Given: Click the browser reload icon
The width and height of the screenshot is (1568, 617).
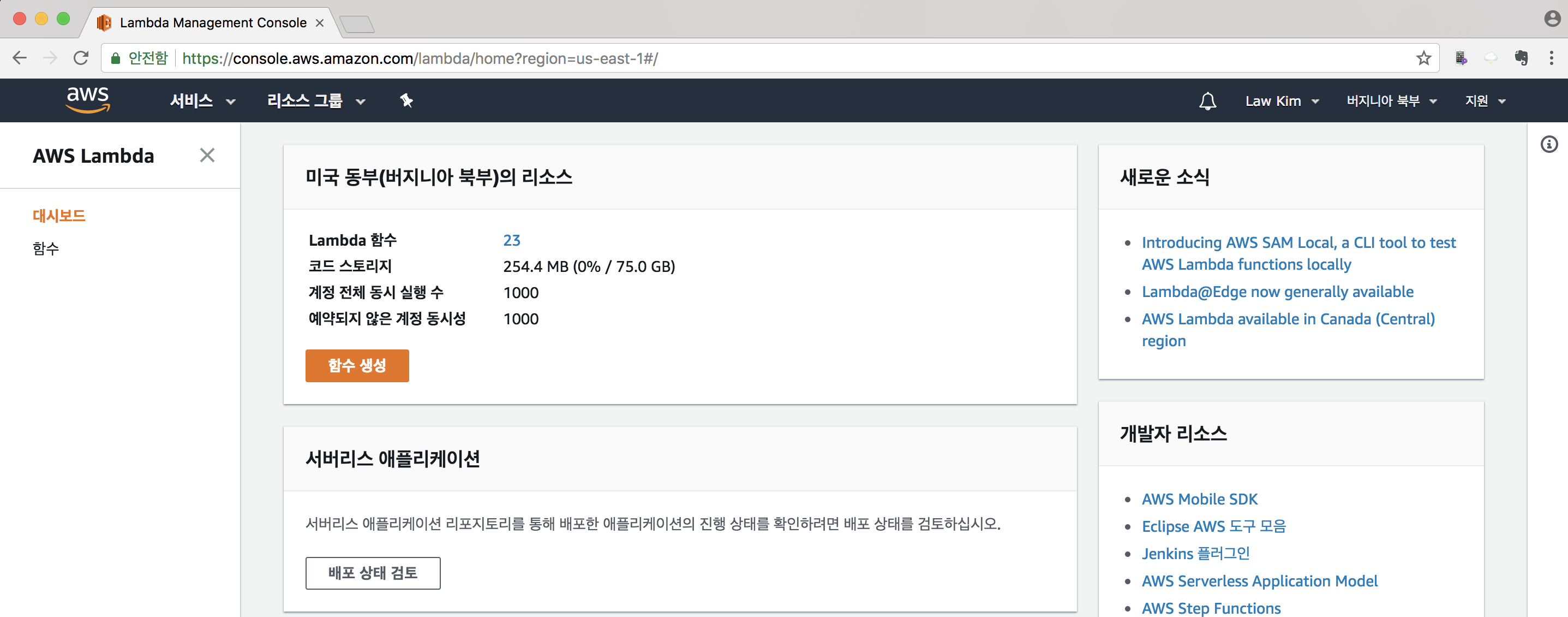Looking at the screenshot, I should (x=81, y=58).
